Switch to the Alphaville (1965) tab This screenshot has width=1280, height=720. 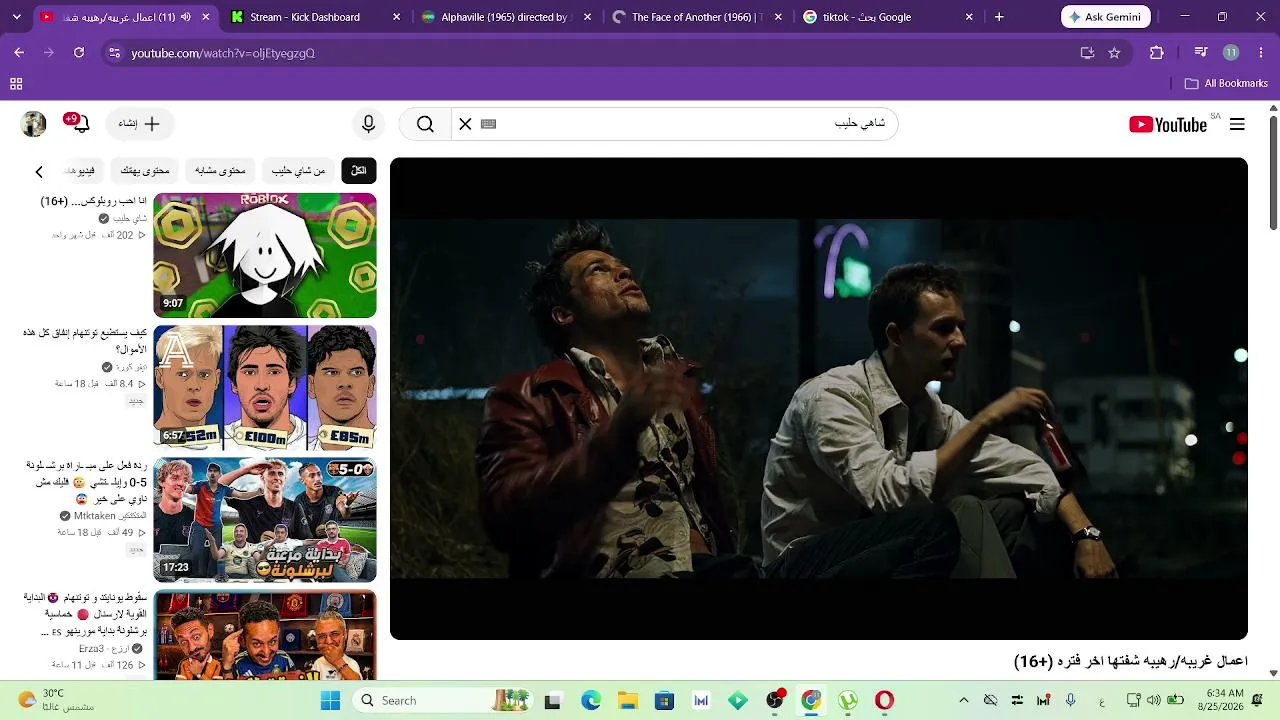(506, 17)
